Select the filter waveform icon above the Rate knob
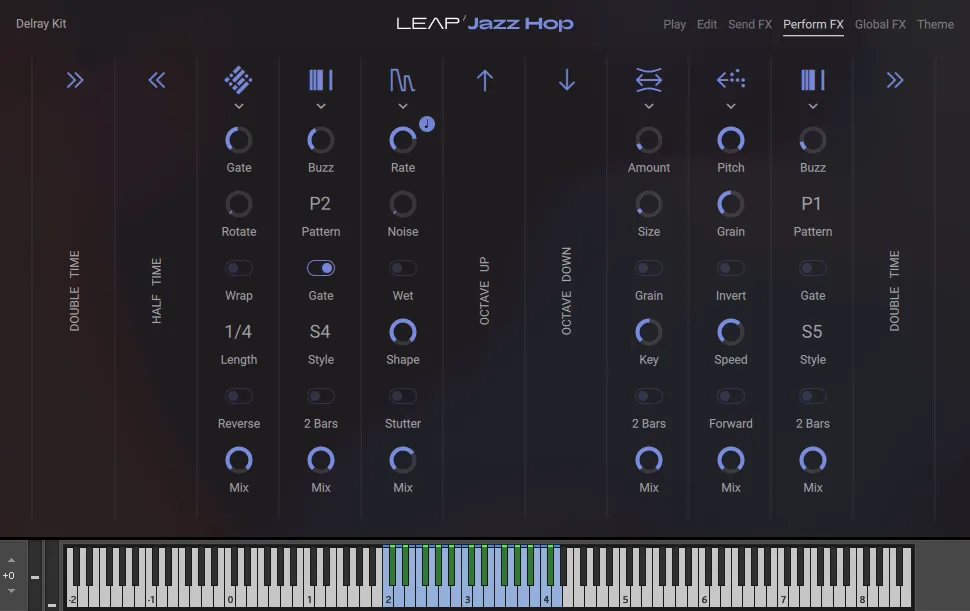Image resolution: width=970 pixels, height=611 pixels. (402, 80)
